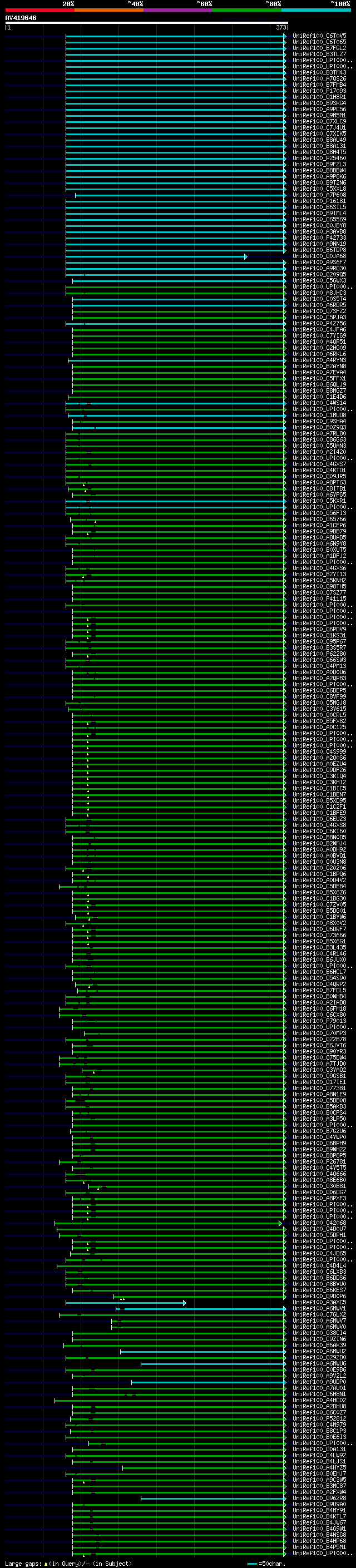Select the UniRef100_B6SIL5 row label

coord(319,207)
